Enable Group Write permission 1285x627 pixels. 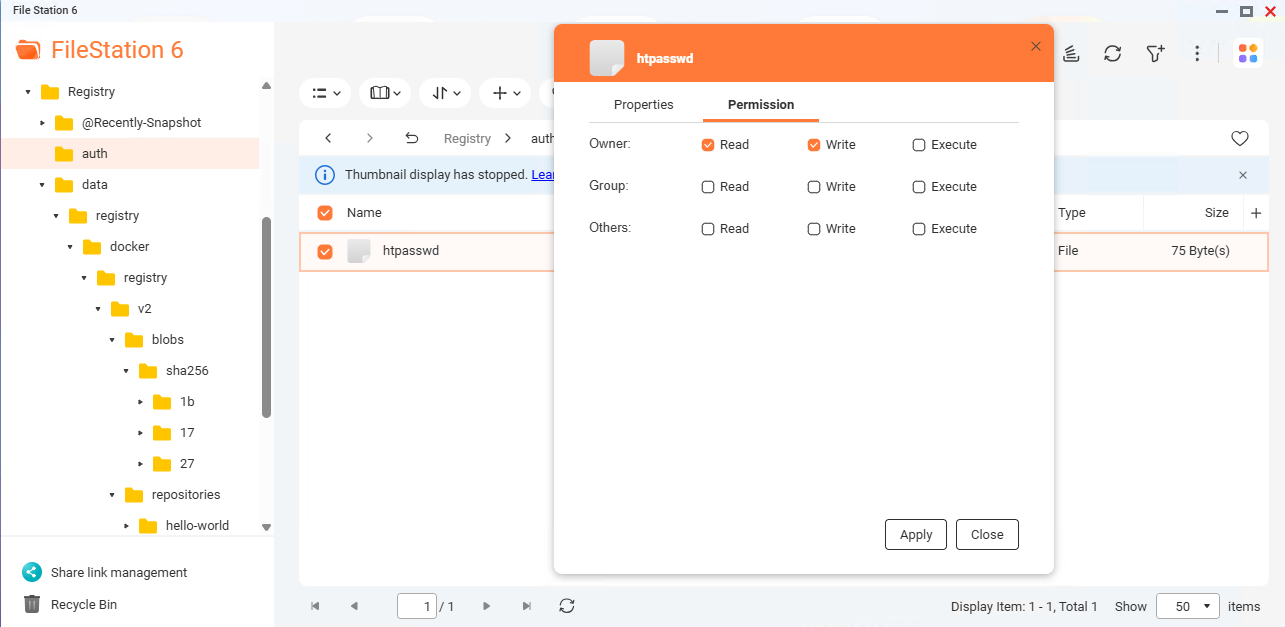(x=814, y=187)
